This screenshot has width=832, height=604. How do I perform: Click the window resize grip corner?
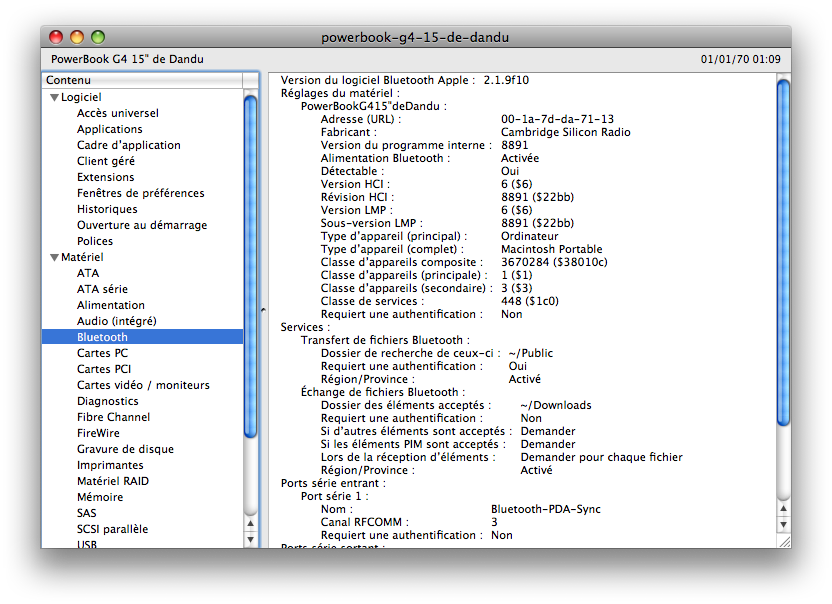click(x=784, y=541)
